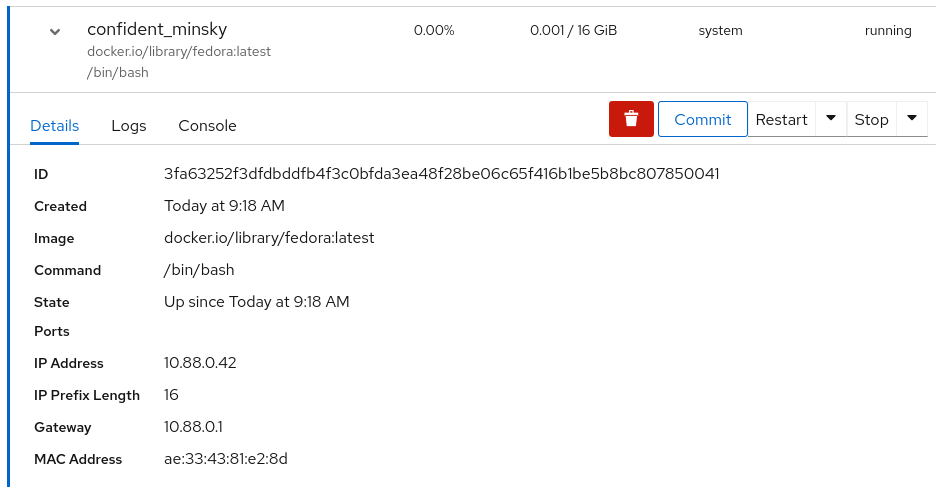Open the Restart dropdown arrow
945x495 pixels.
coord(830,119)
